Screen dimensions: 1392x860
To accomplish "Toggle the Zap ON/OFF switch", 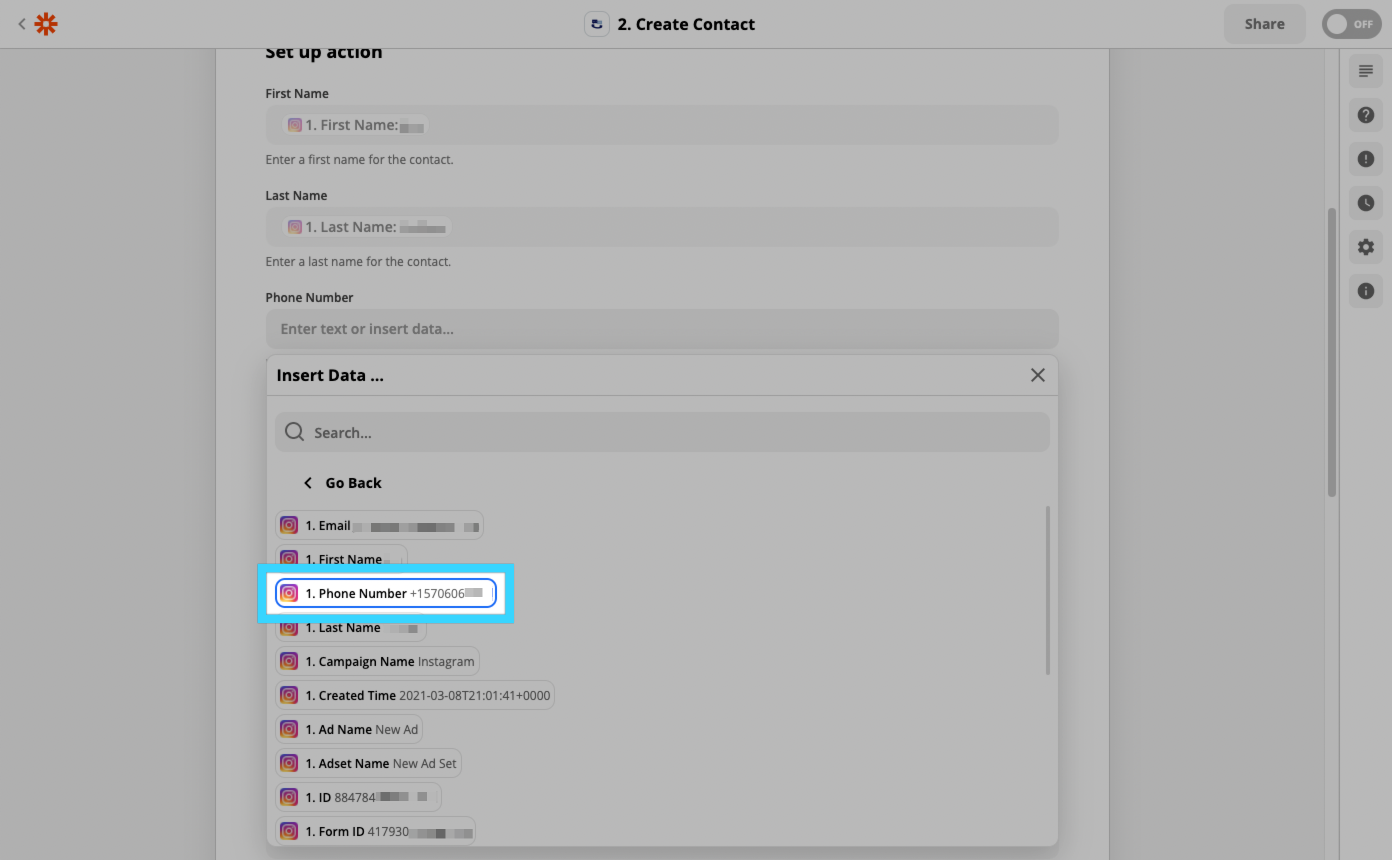I will click(1351, 24).
